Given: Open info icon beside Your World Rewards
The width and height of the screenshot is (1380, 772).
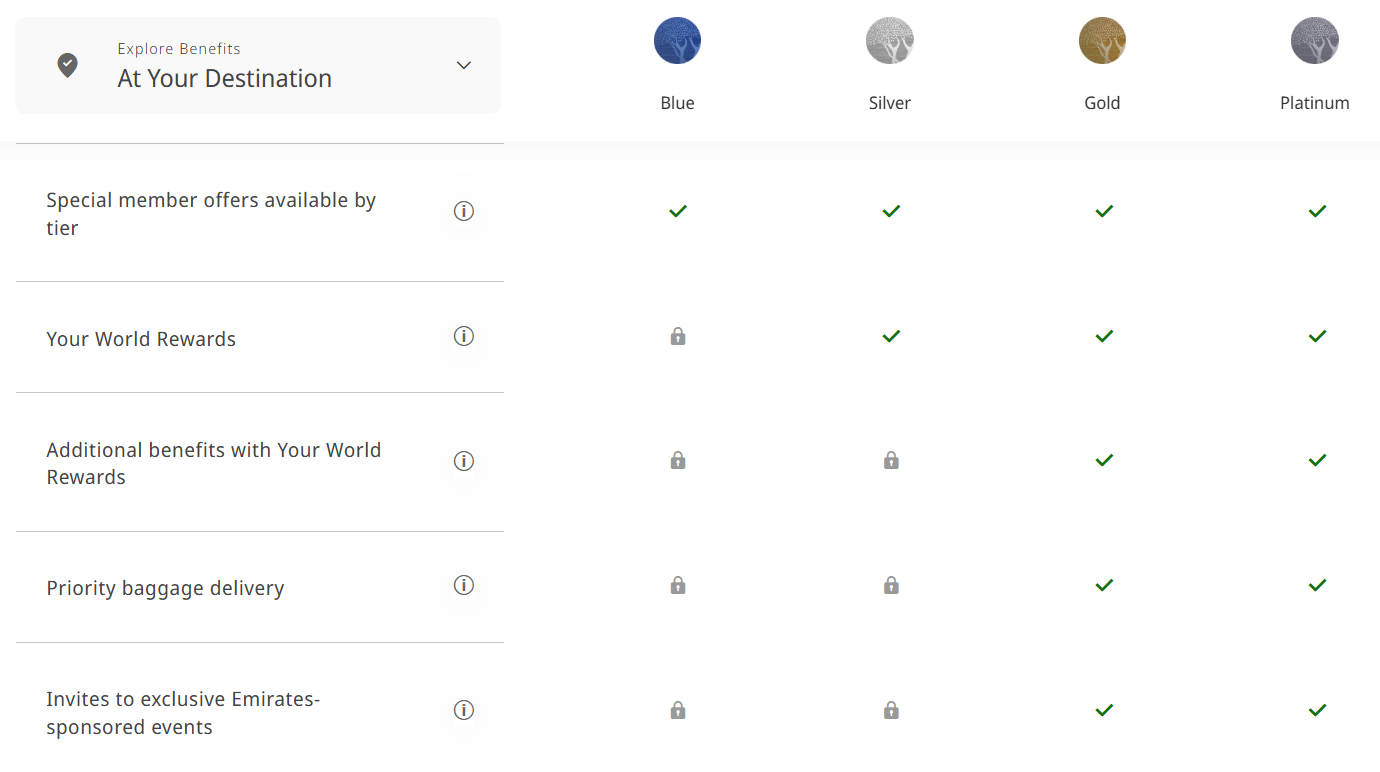Looking at the screenshot, I should tap(463, 336).
